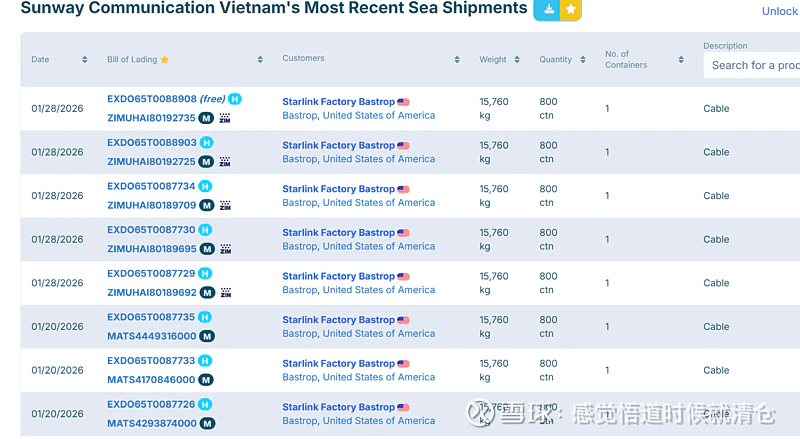
Task: Sort by No. of Containers column
Action: 681,60
